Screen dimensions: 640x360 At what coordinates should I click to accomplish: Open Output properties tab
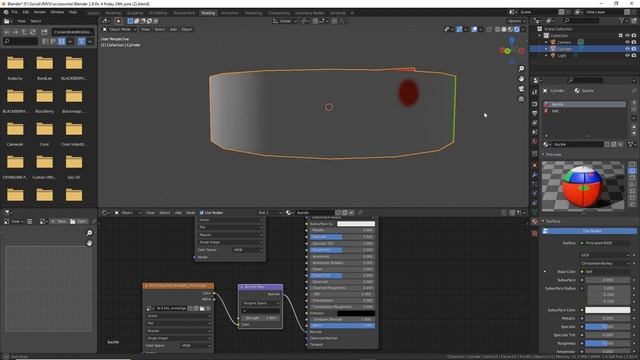tap(535, 113)
